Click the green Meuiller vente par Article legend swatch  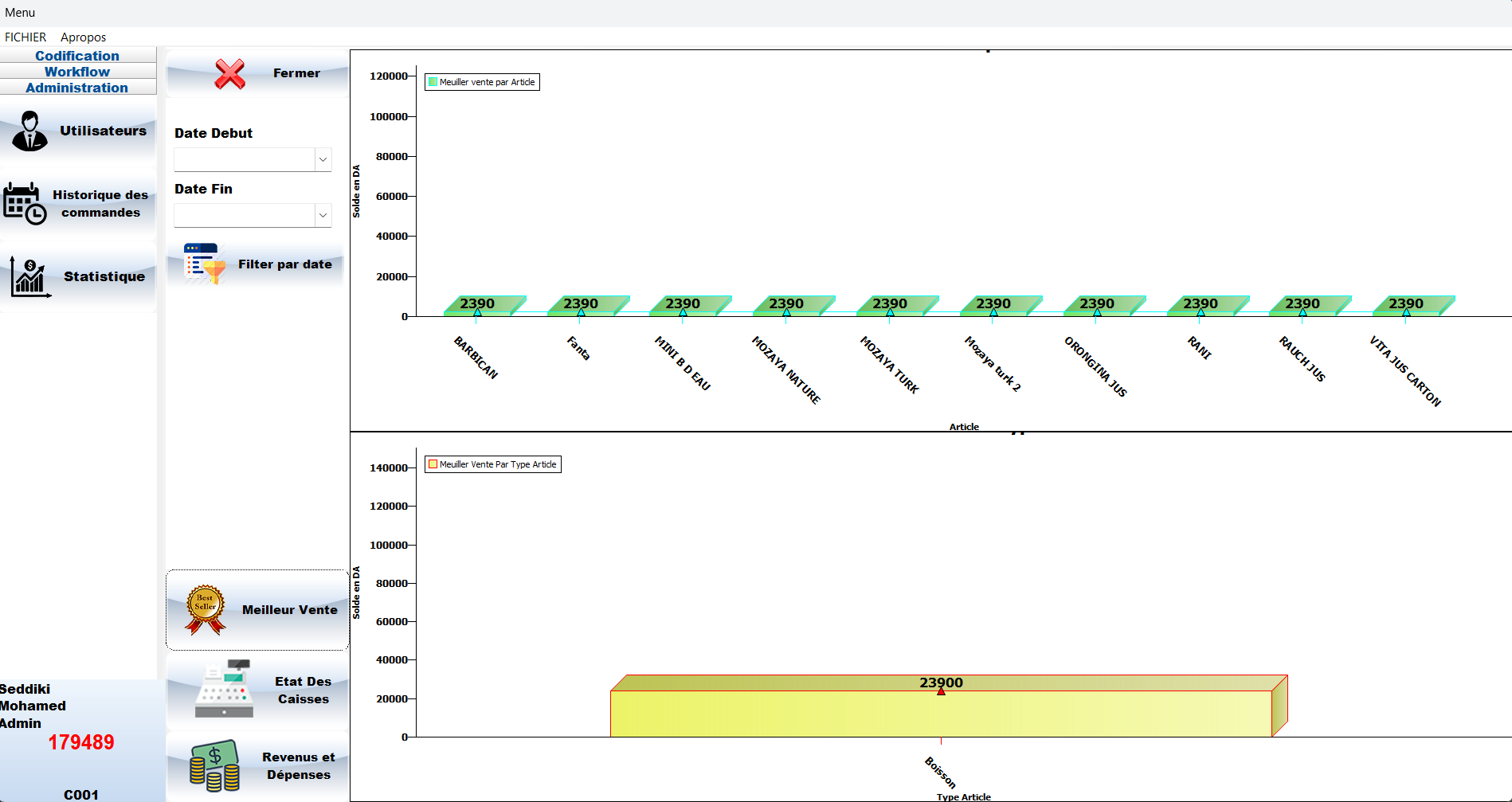click(x=433, y=82)
